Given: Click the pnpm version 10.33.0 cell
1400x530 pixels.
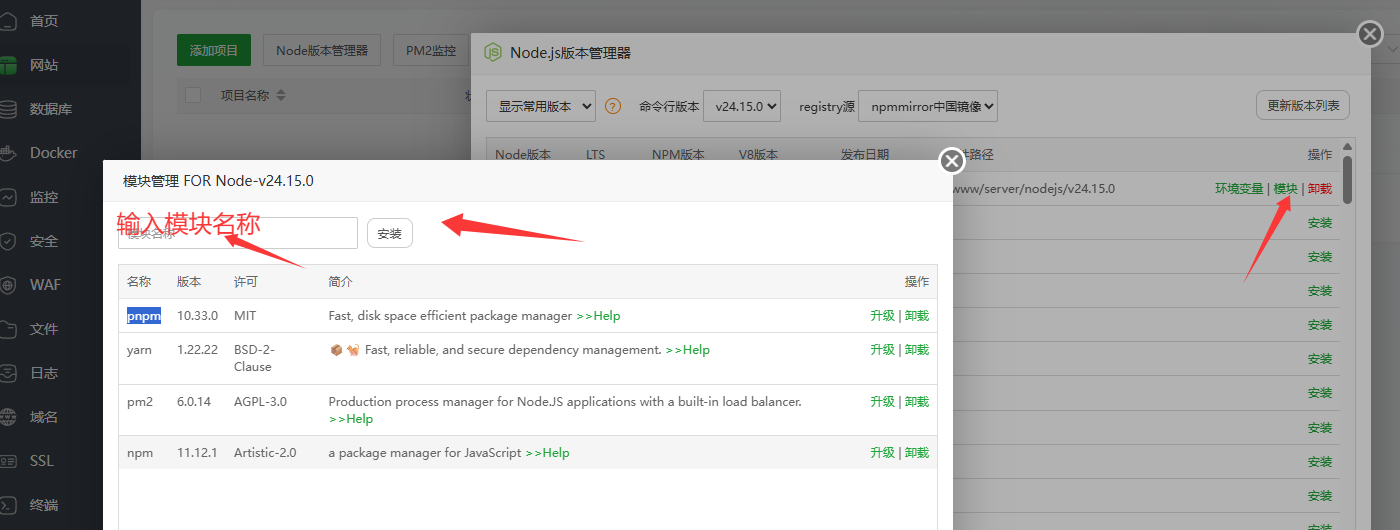Looking at the screenshot, I should click(197, 316).
